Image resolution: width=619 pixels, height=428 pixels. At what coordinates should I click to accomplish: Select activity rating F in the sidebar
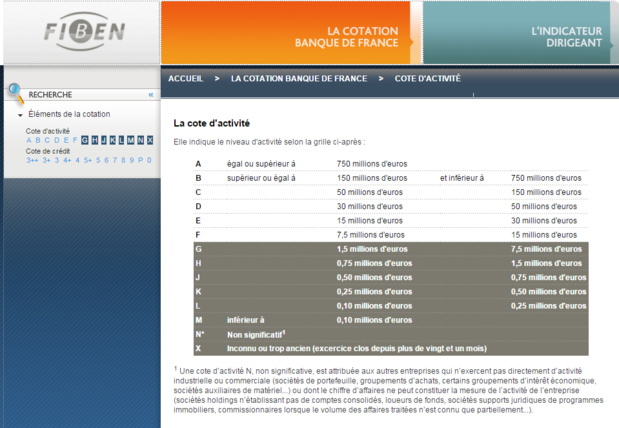tap(74, 140)
